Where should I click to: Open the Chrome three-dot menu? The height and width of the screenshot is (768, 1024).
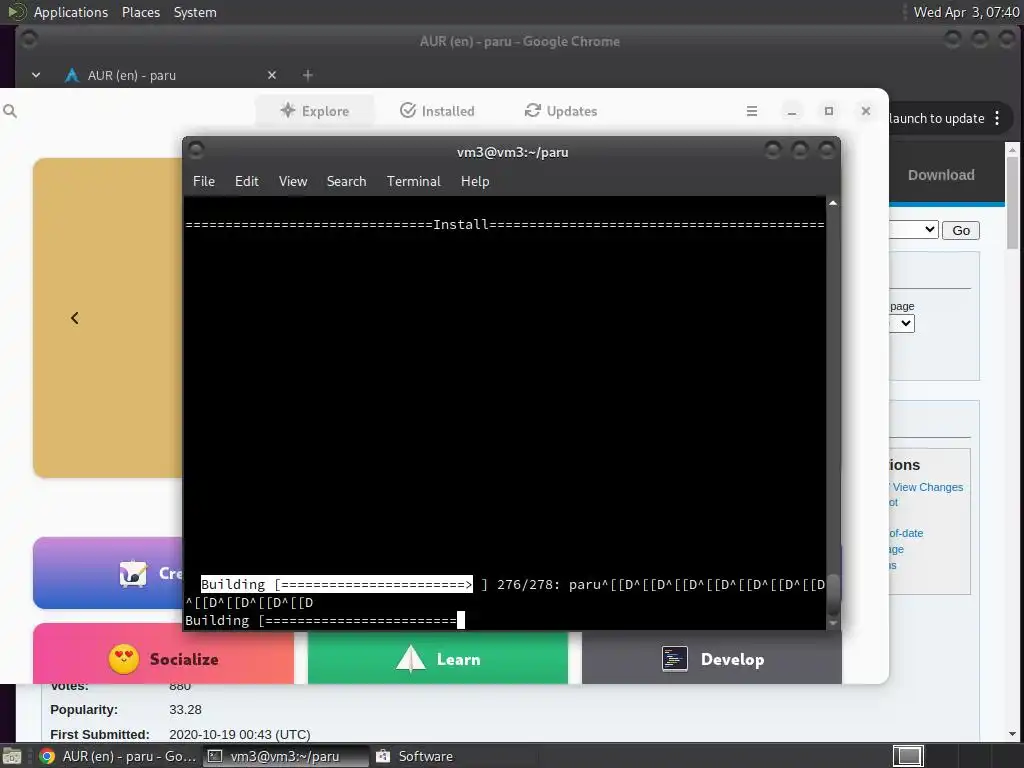(x=997, y=118)
